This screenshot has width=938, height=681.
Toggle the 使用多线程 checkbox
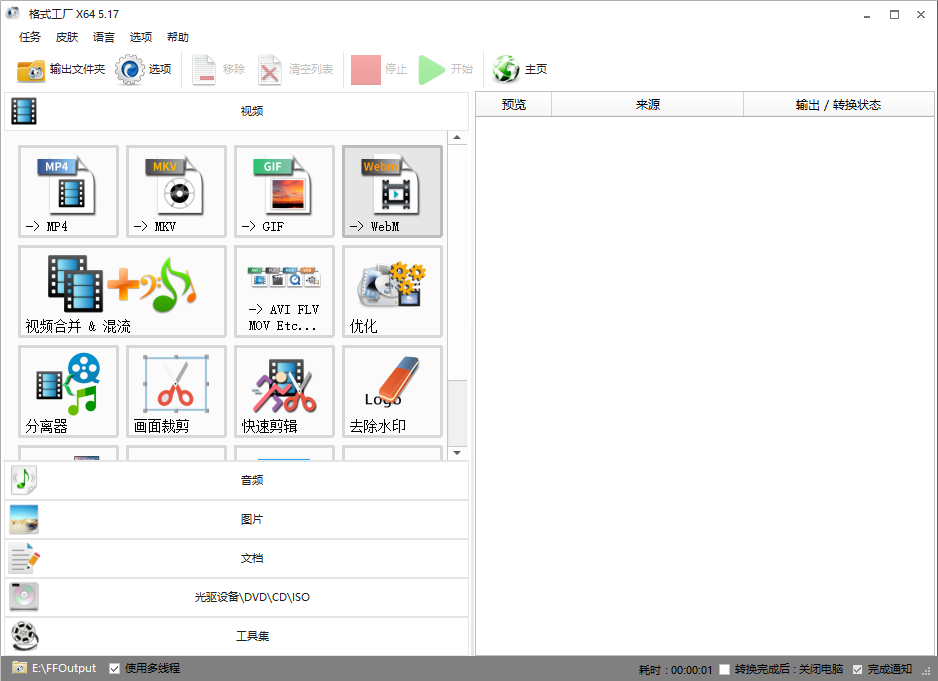click(x=115, y=668)
